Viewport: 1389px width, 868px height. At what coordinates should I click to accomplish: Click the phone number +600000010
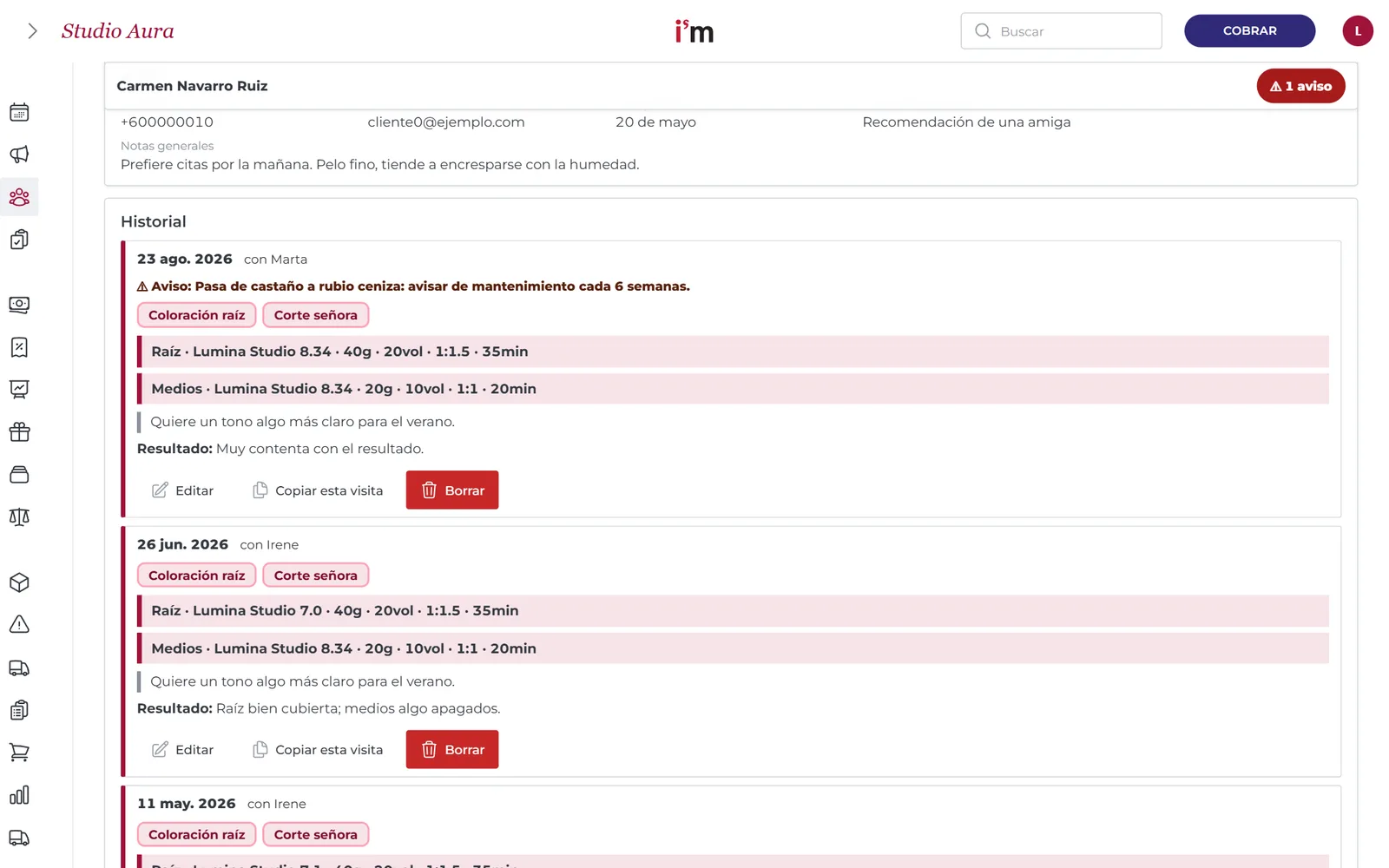click(167, 122)
